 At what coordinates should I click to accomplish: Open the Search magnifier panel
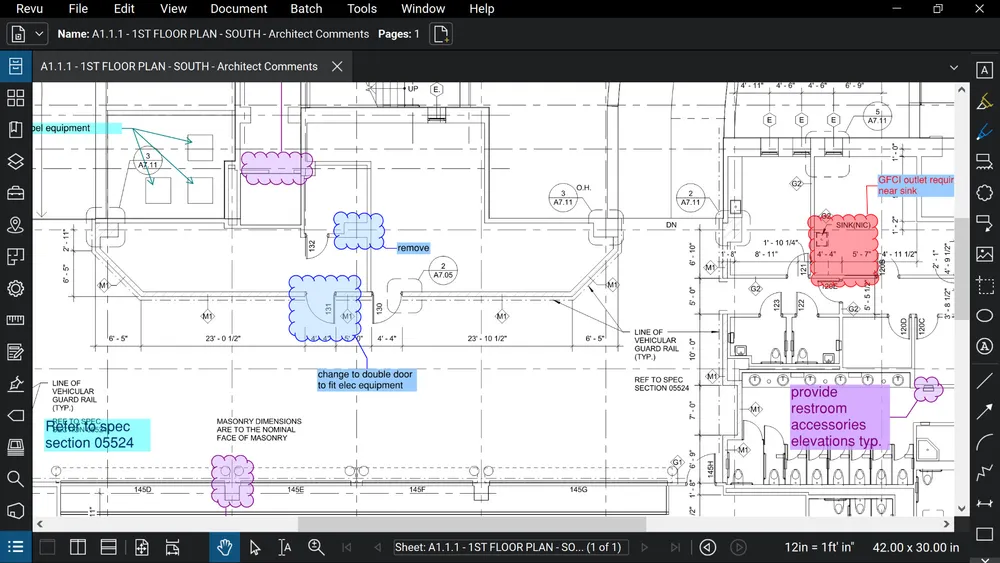coord(15,479)
